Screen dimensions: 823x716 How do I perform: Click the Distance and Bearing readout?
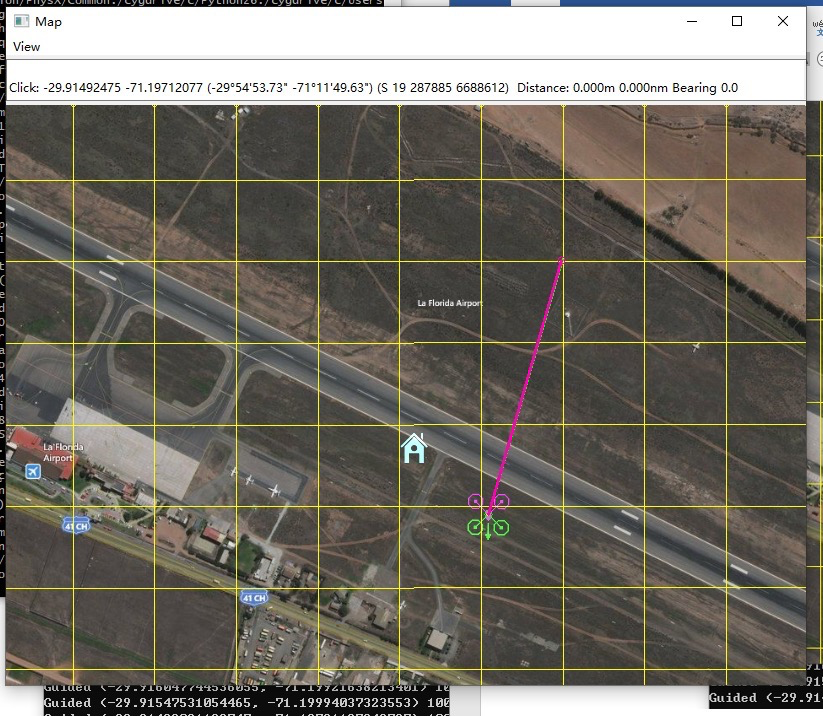point(627,88)
